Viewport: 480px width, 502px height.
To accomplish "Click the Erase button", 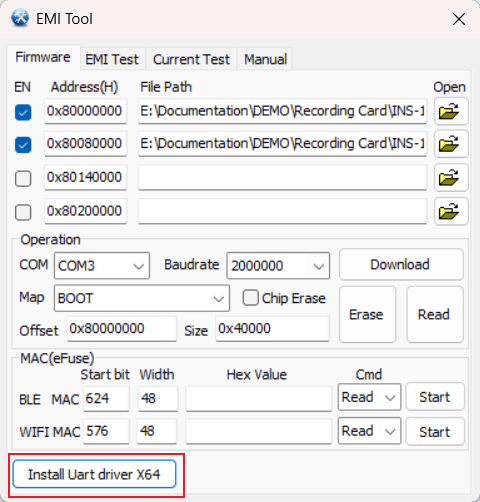I will pyautogui.click(x=367, y=314).
